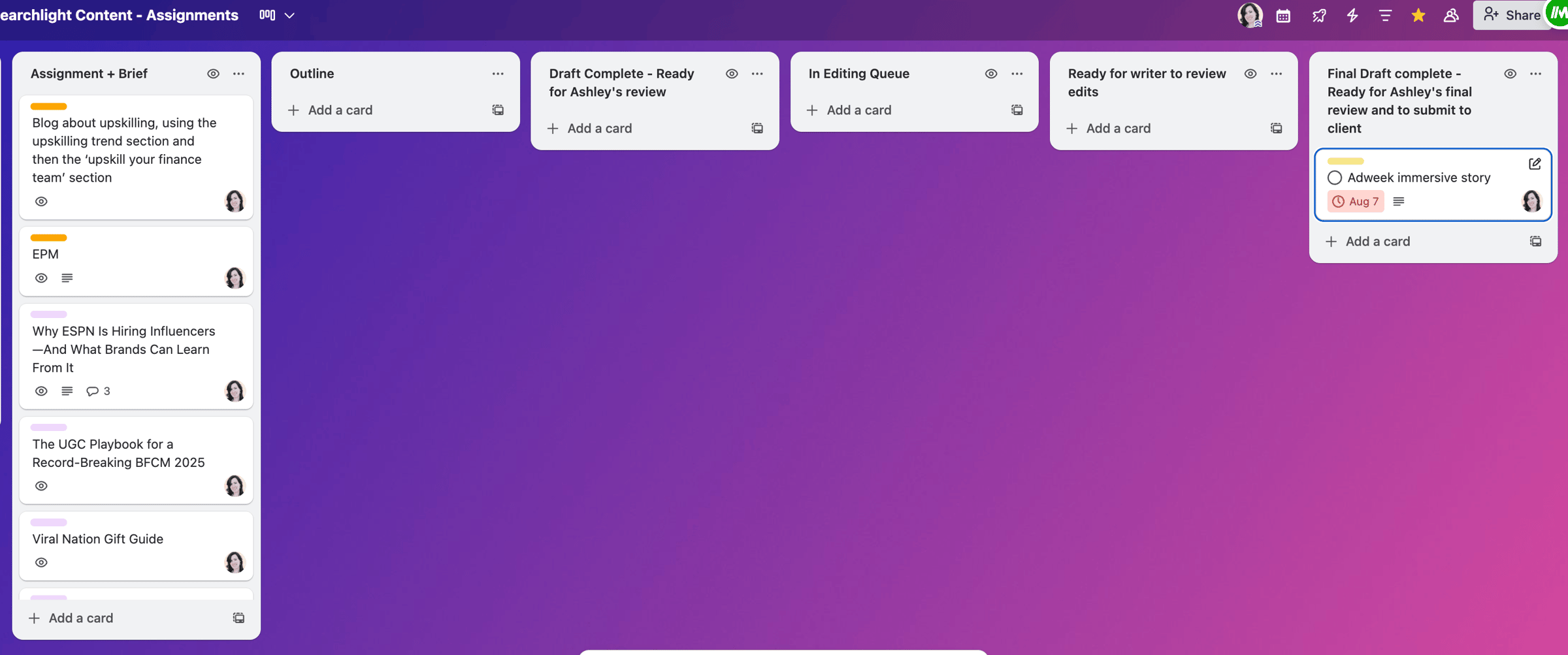Add a card to In Editing Queue

click(858, 110)
